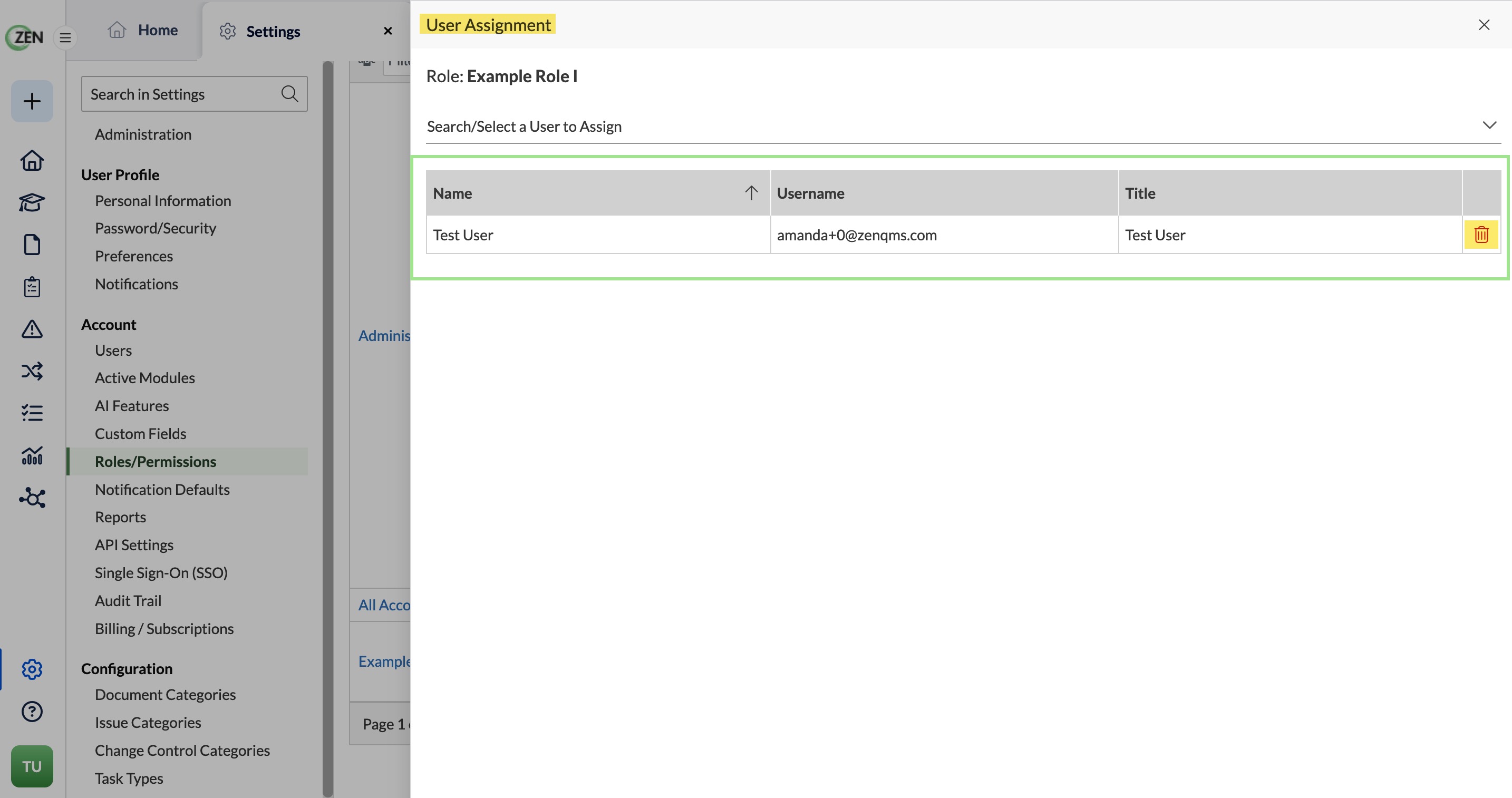The width and height of the screenshot is (1512, 798).
Task: Focus the Search in Settings field
Action: (x=195, y=94)
